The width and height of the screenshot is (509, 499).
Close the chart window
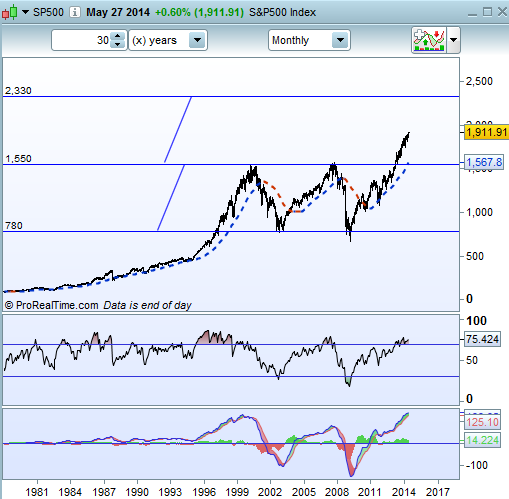coord(502,12)
